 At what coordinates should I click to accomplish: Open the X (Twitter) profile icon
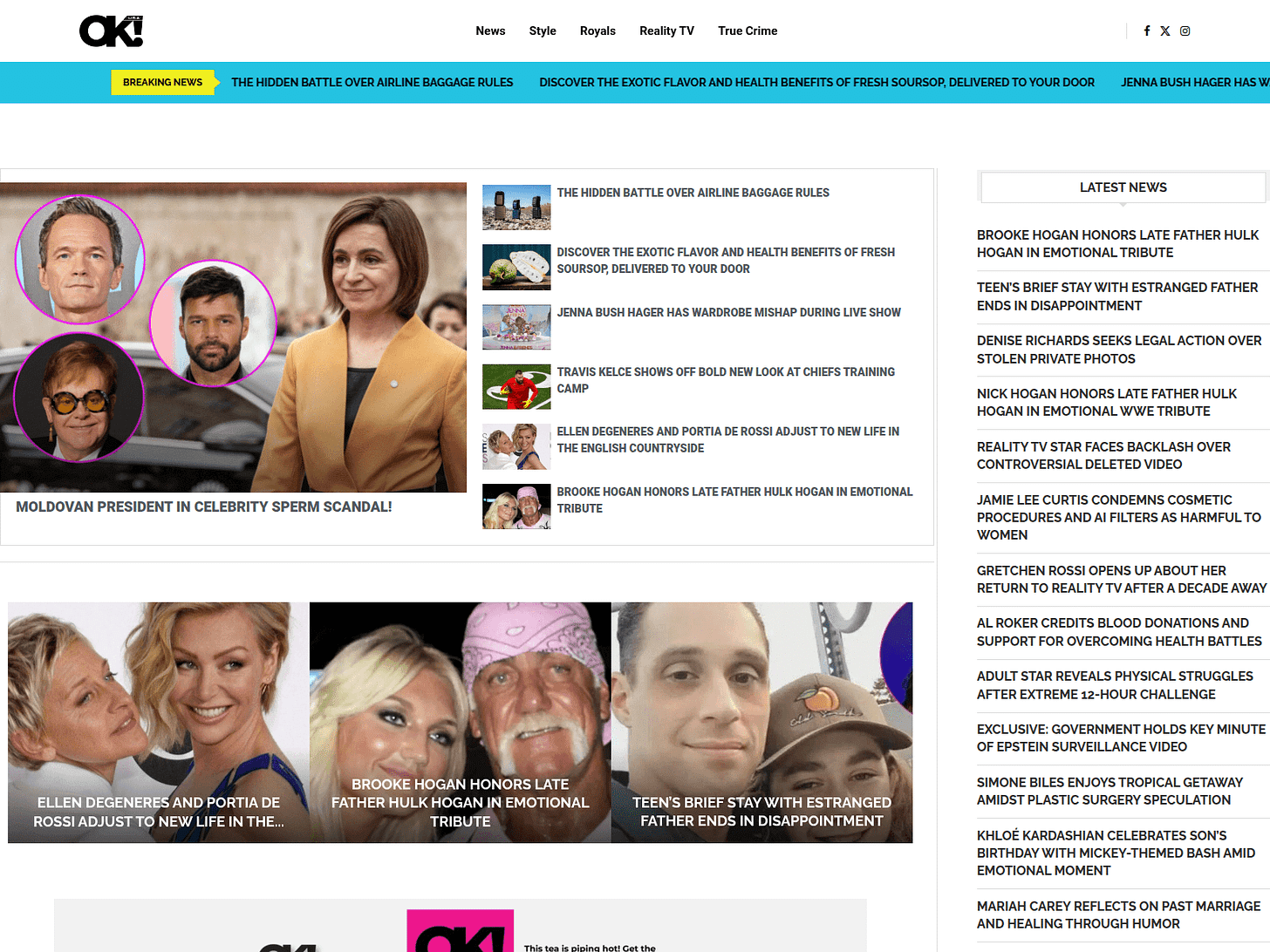(x=1165, y=31)
